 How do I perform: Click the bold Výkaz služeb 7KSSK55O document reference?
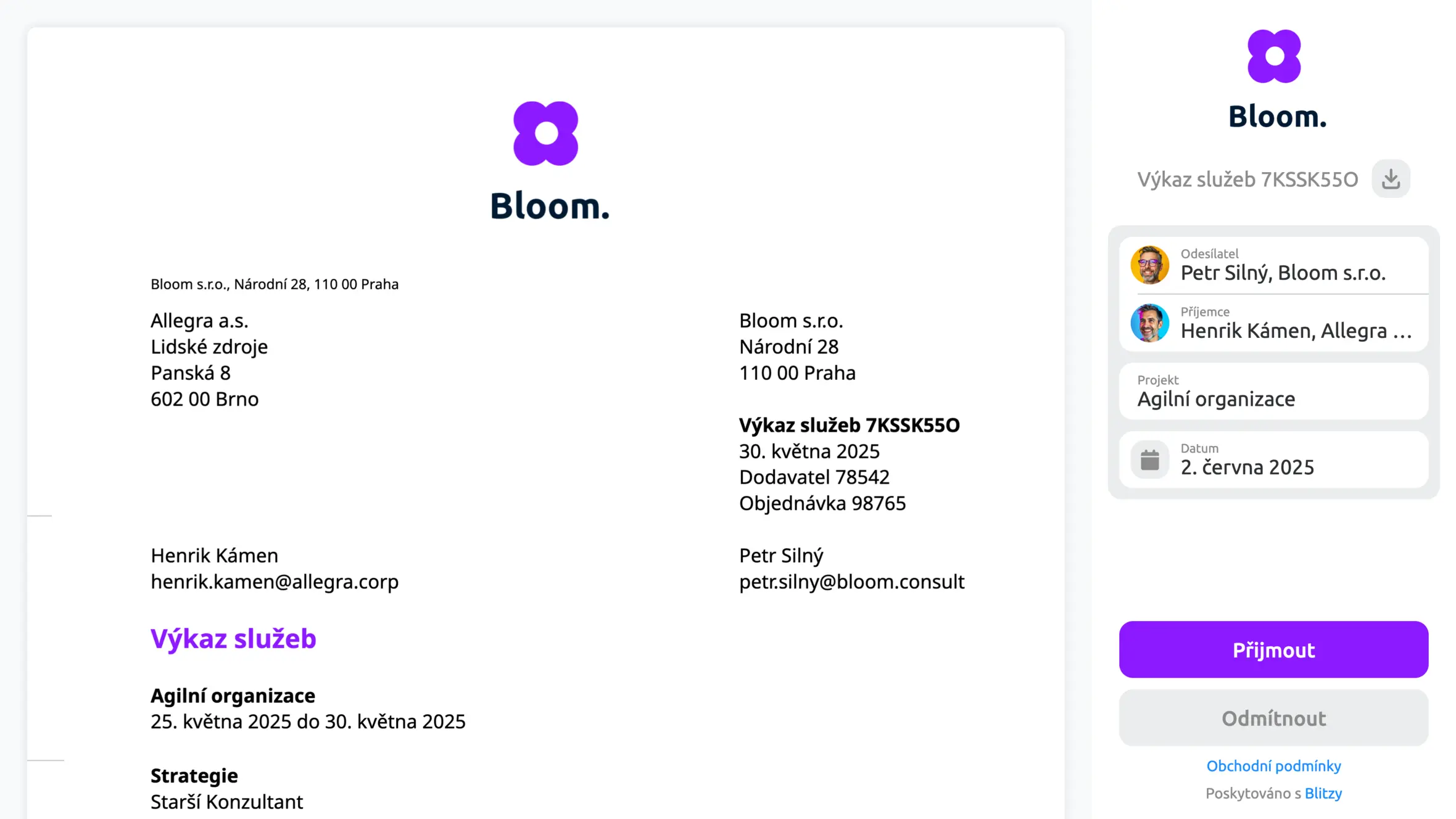pos(849,425)
